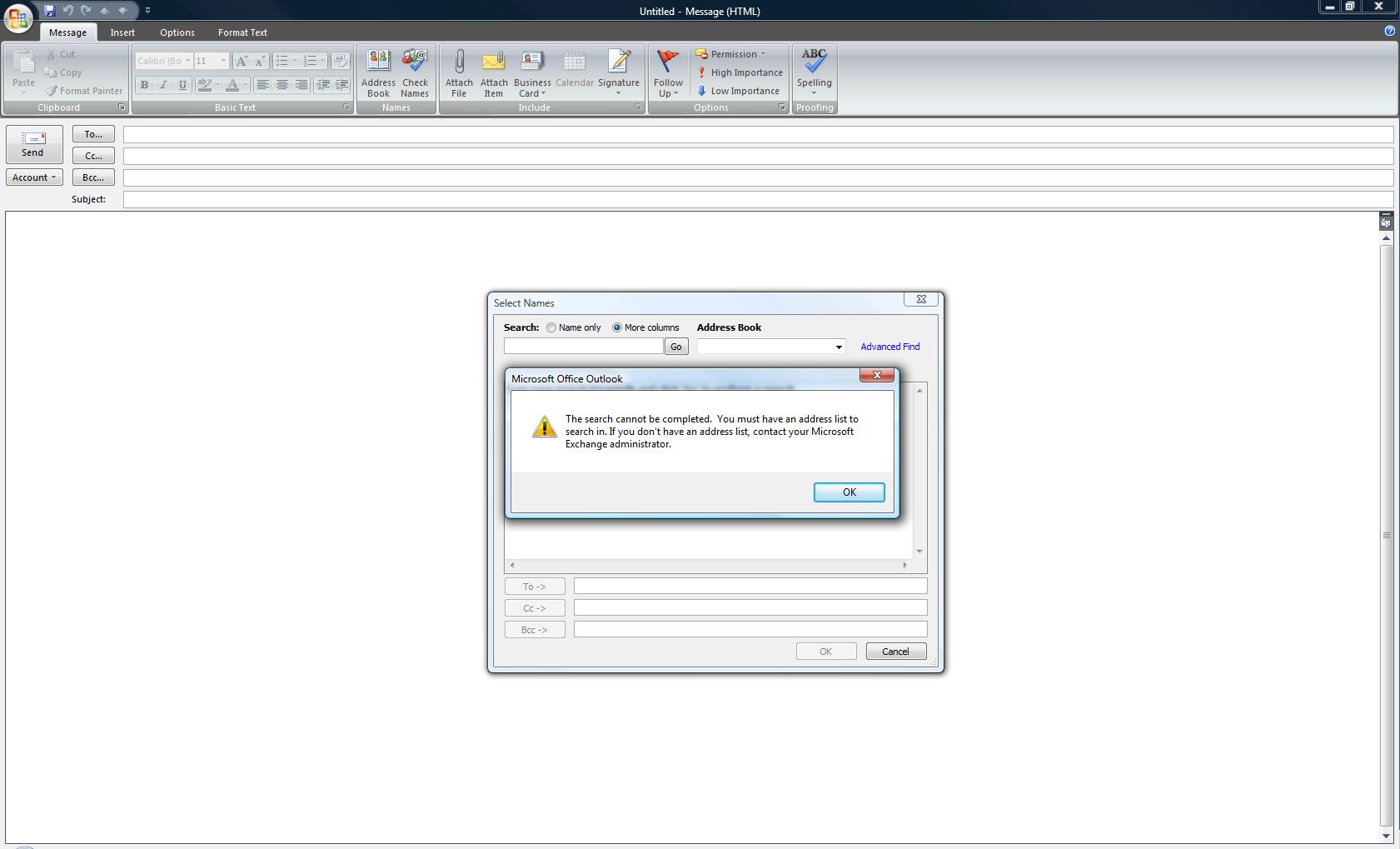This screenshot has width=1400, height=849.
Task: Switch to the Options ribbon tab
Action: coord(177,32)
